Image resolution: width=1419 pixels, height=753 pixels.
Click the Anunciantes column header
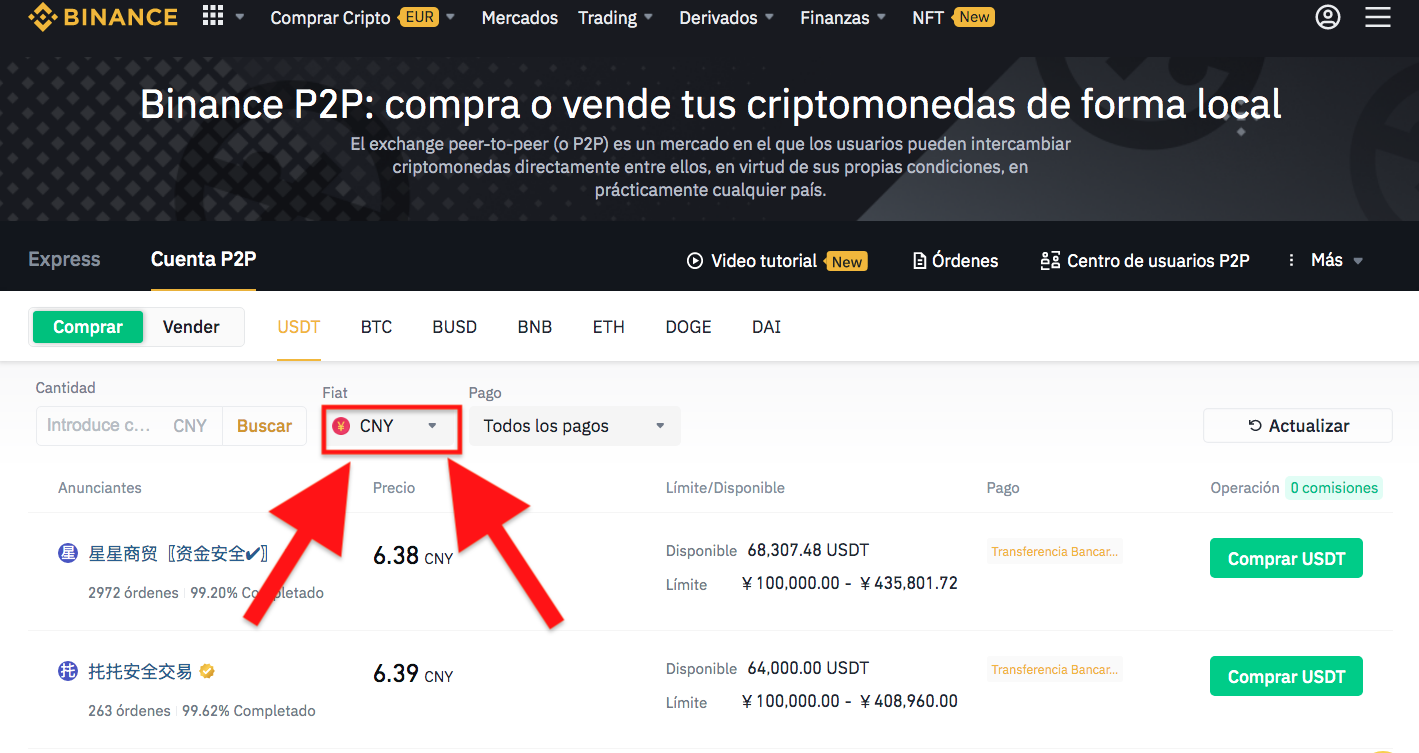pyautogui.click(x=100, y=488)
